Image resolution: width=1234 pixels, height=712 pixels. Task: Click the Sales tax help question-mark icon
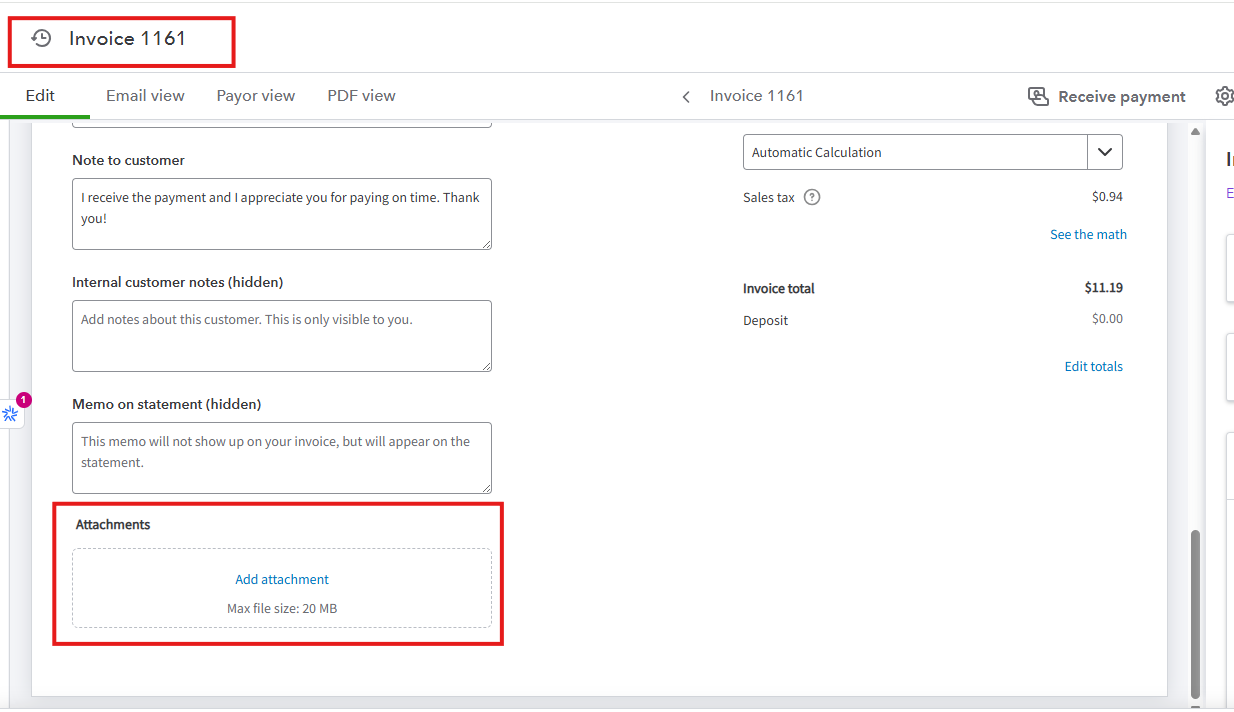(x=812, y=197)
